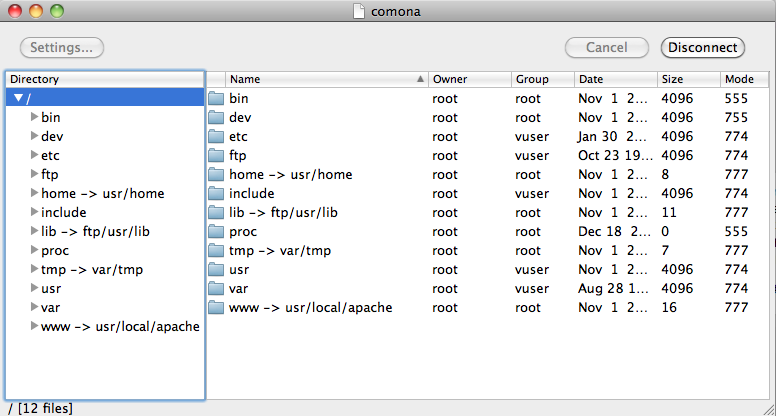Expand the etc directory in the tree
The image size is (776, 416).
point(34,155)
